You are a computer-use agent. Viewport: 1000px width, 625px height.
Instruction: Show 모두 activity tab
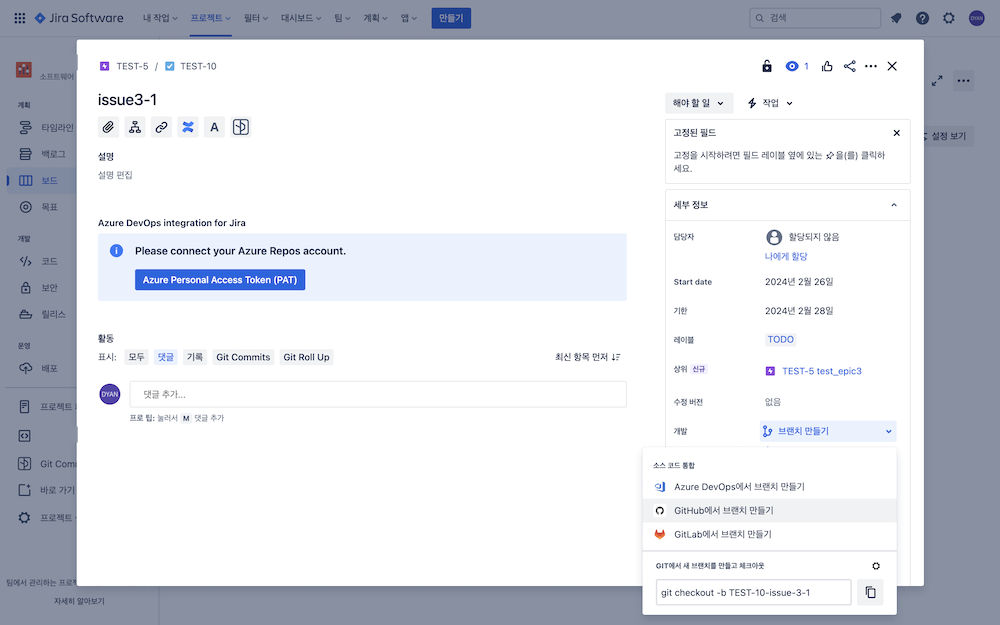pyautogui.click(x=136, y=357)
